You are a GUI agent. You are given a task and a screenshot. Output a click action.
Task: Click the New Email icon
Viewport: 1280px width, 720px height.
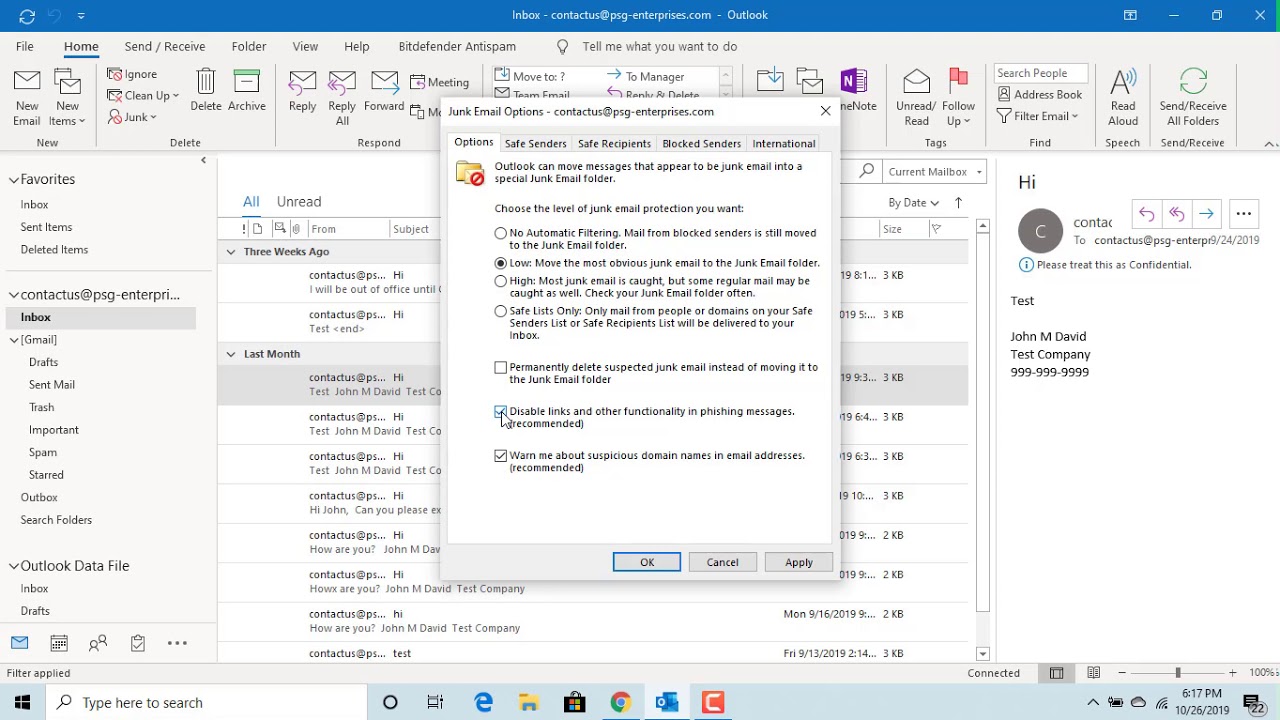tap(27, 99)
